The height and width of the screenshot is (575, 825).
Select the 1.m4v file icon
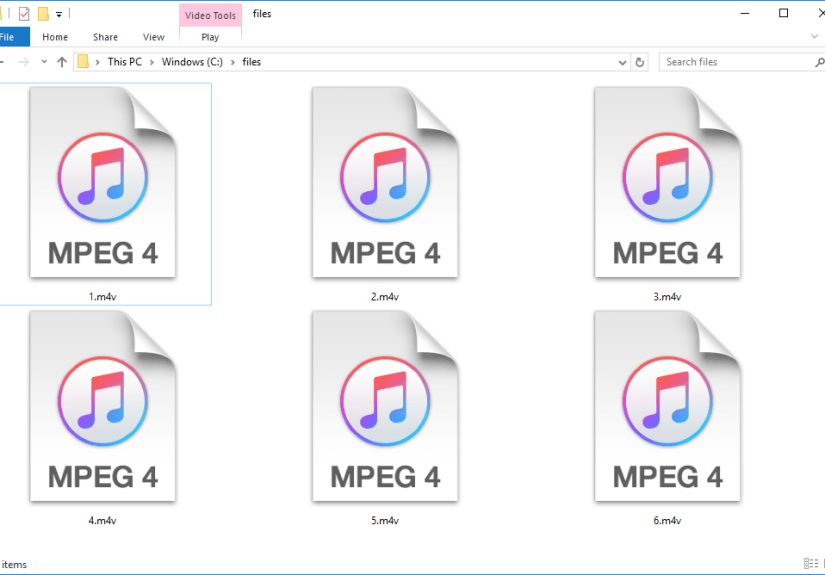pos(103,182)
